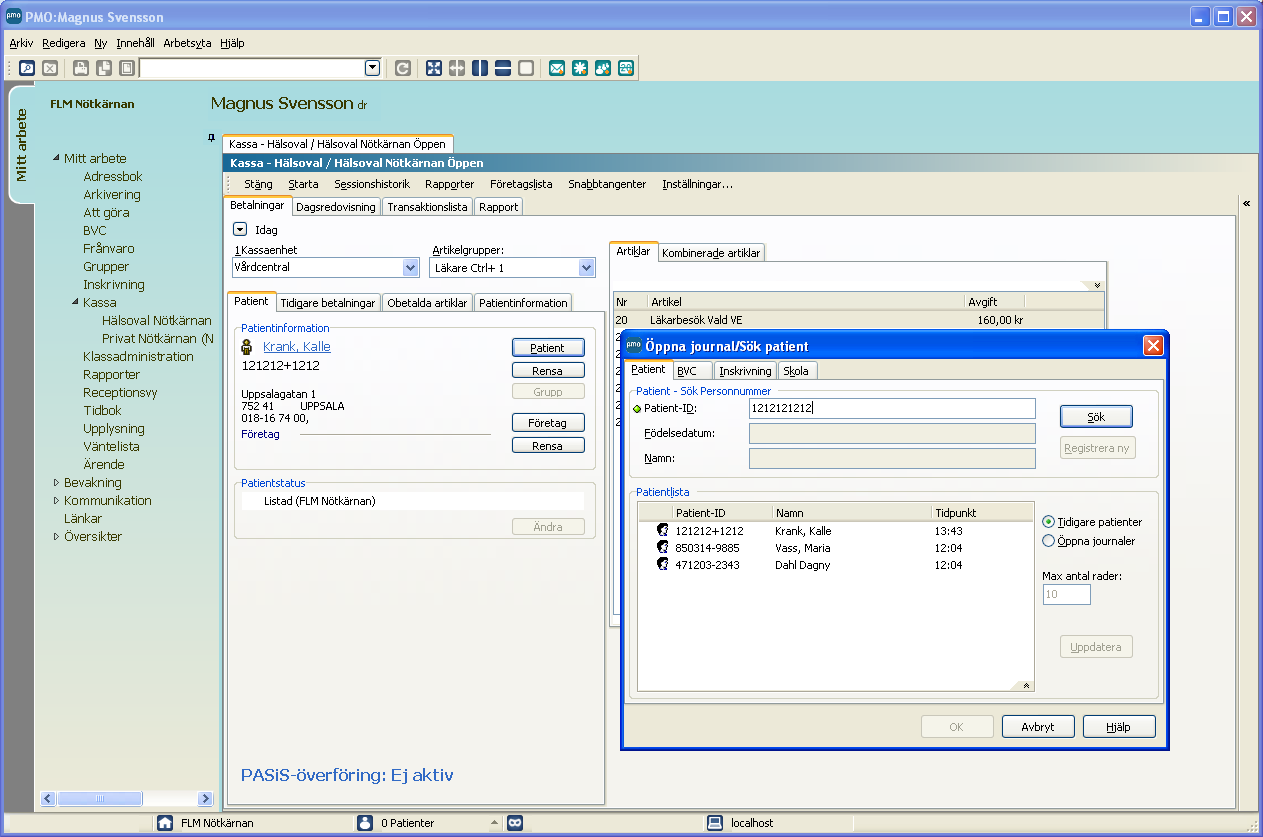
Task: Click the teal calendar toolbar icon
Action: point(626,68)
